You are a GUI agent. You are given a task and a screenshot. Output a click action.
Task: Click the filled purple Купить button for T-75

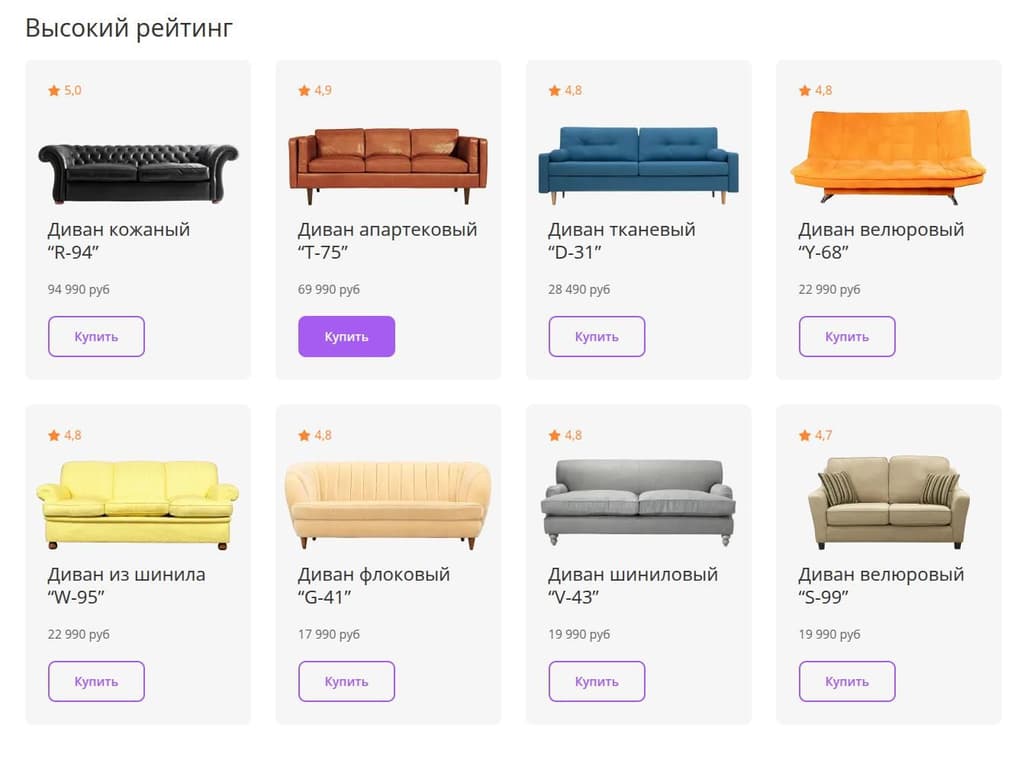click(346, 336)
